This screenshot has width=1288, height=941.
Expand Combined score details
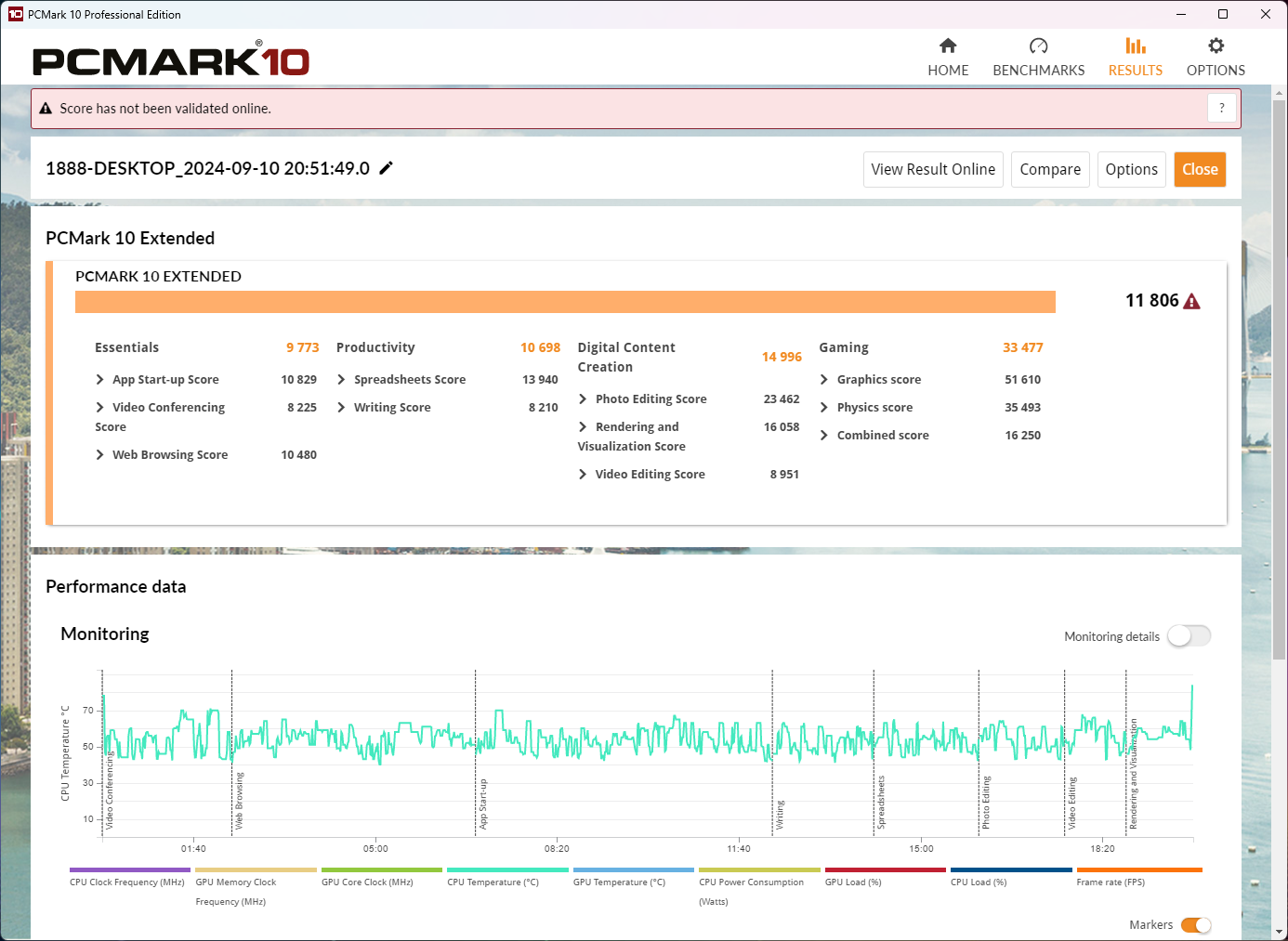pyautogui.click(x=824, y=435)
